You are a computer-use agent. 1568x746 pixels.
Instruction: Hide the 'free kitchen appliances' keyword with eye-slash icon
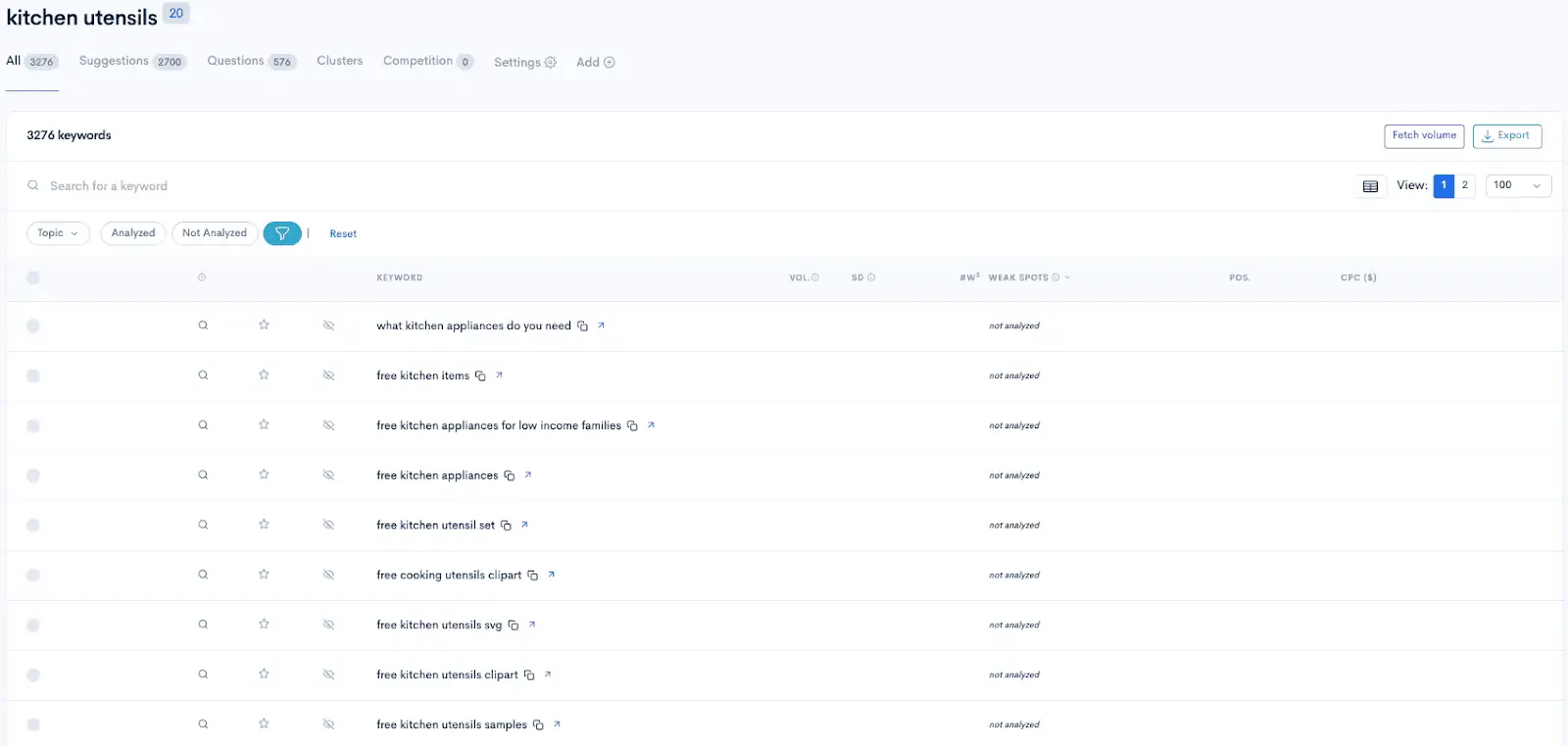click(328, 474)
